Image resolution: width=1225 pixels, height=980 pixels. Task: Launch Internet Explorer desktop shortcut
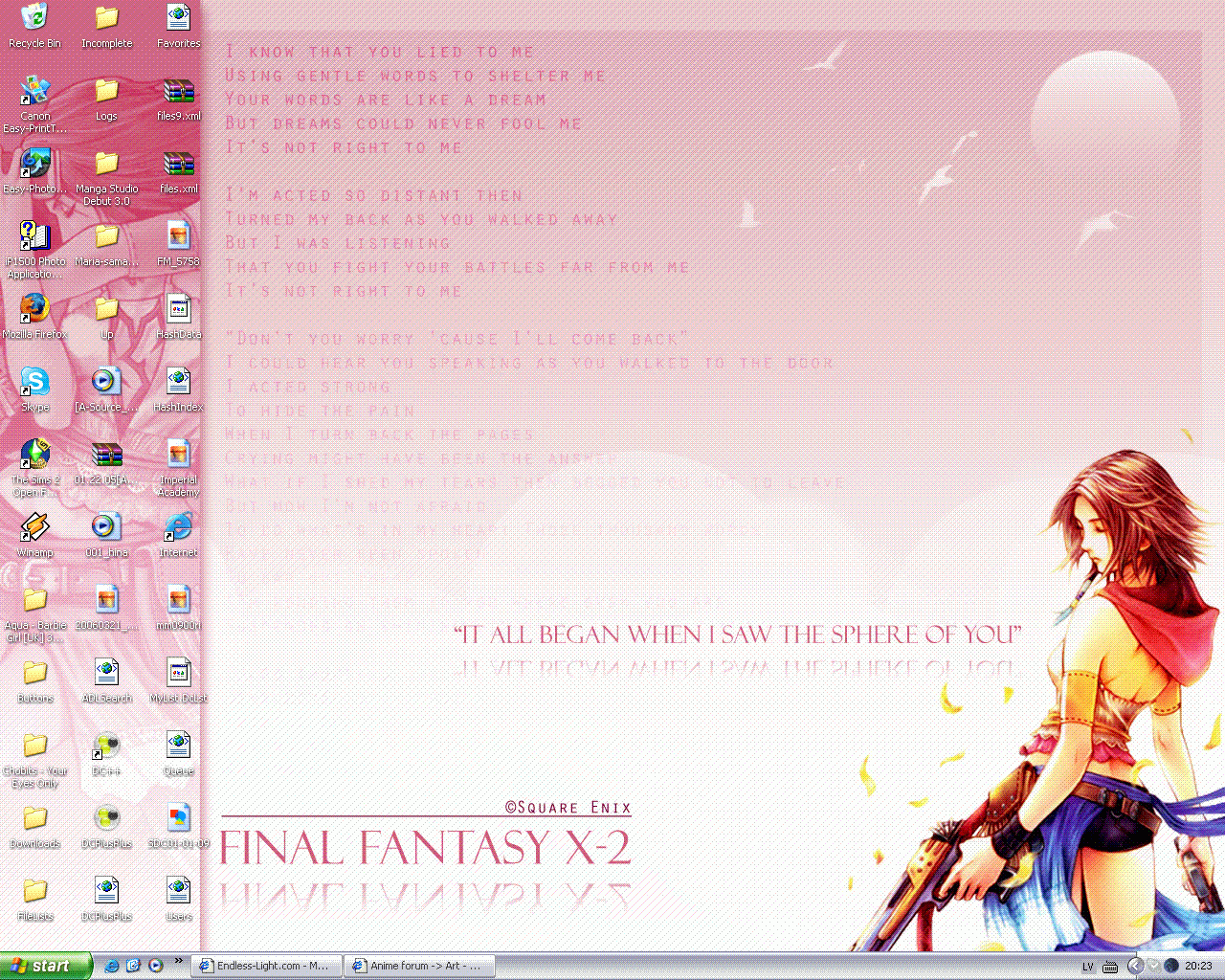coord(178,535)
